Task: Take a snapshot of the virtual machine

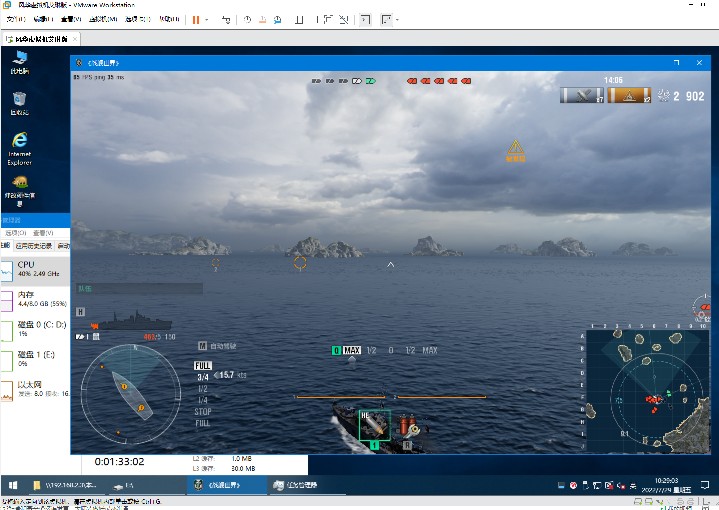Action: [247, 20]
